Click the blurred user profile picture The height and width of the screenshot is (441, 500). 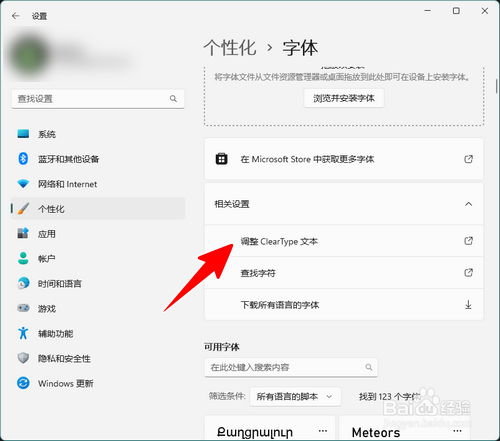tap(29, 55)
